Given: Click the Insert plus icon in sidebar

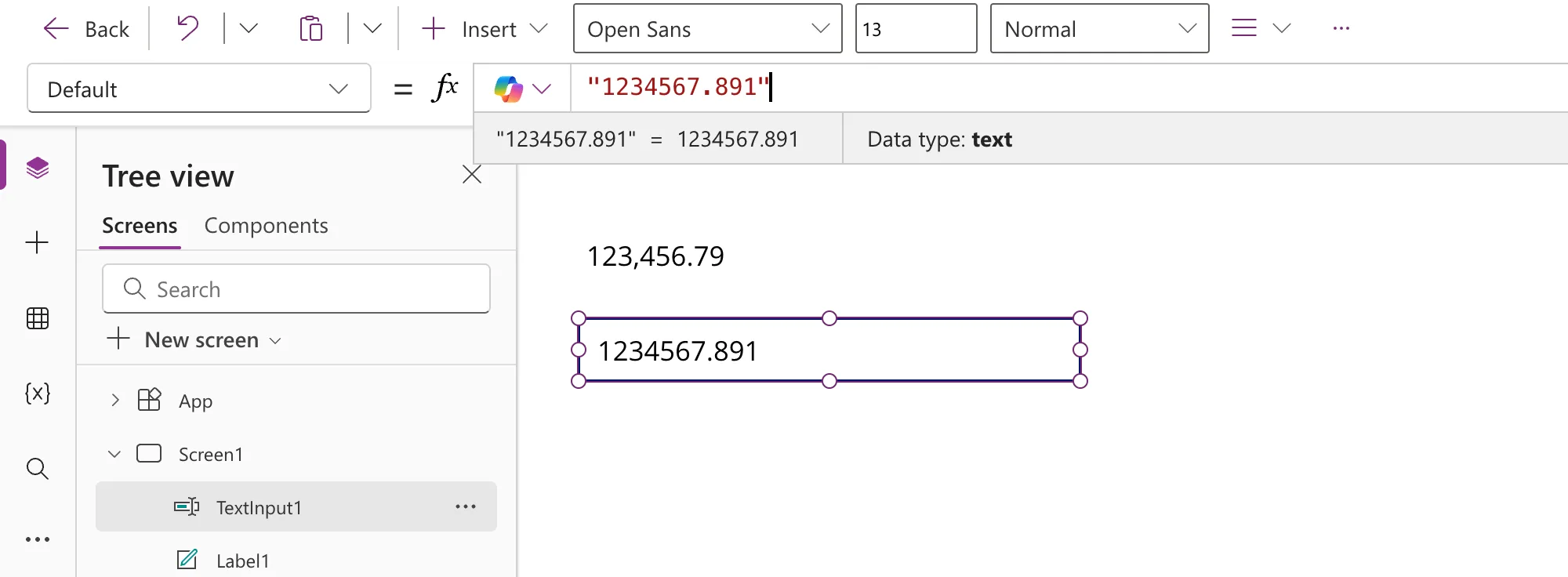Looking at the screenshot, I should pyautogui.click(x=38, y=242).
